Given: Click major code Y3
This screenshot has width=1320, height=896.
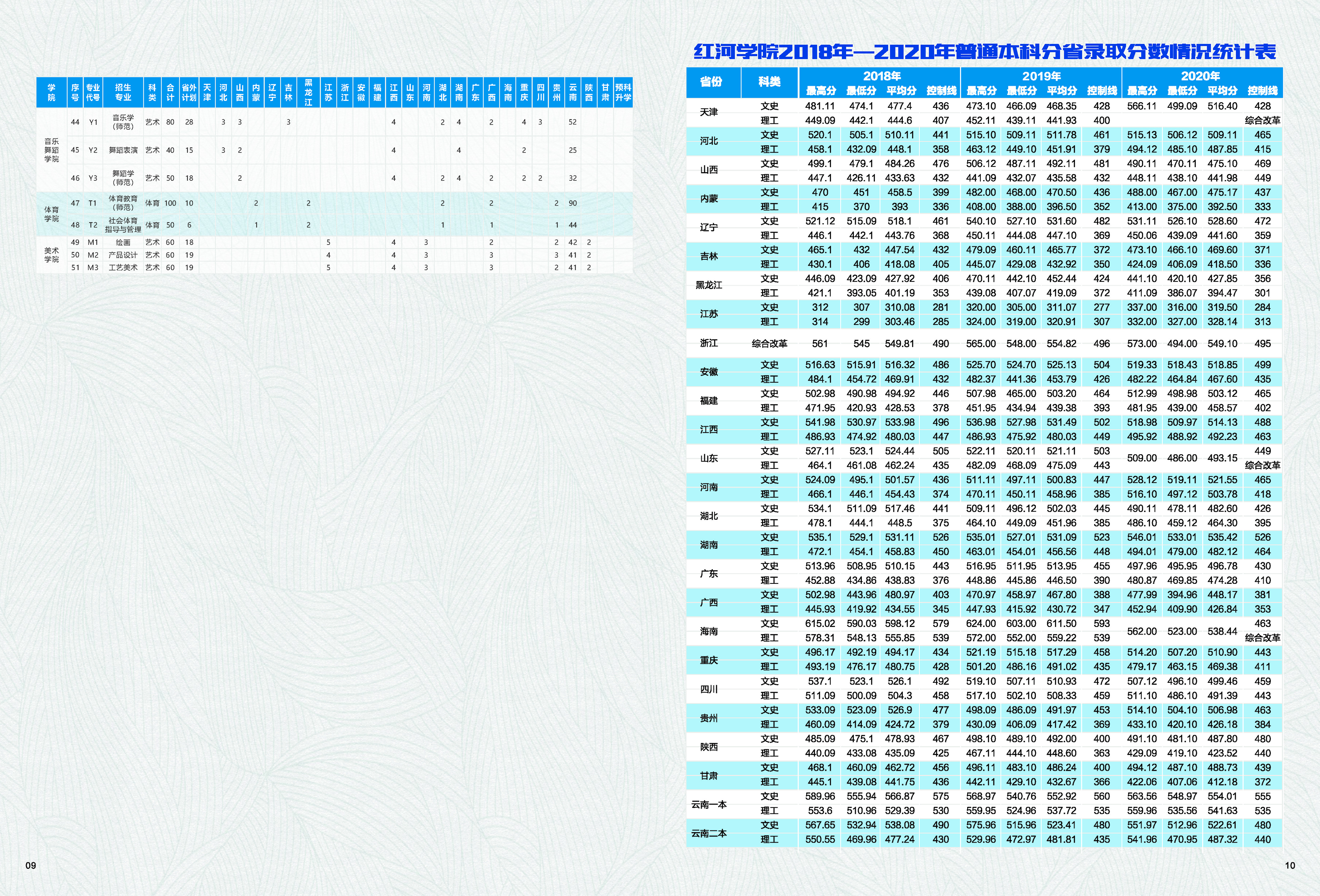Looking at the screenshot, I should pyautogui.click(x=93, y=178).
